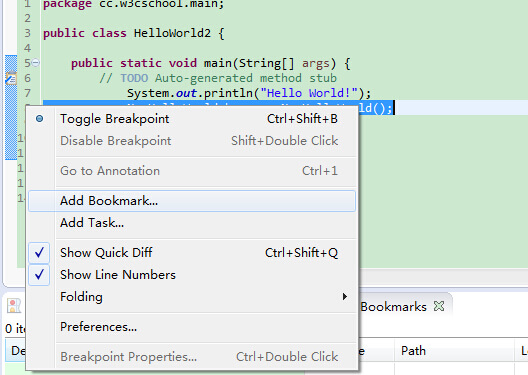Click the Toggle Breakpoint blue dot icon
Screen dimensions: 528x375
pos(39,118)
